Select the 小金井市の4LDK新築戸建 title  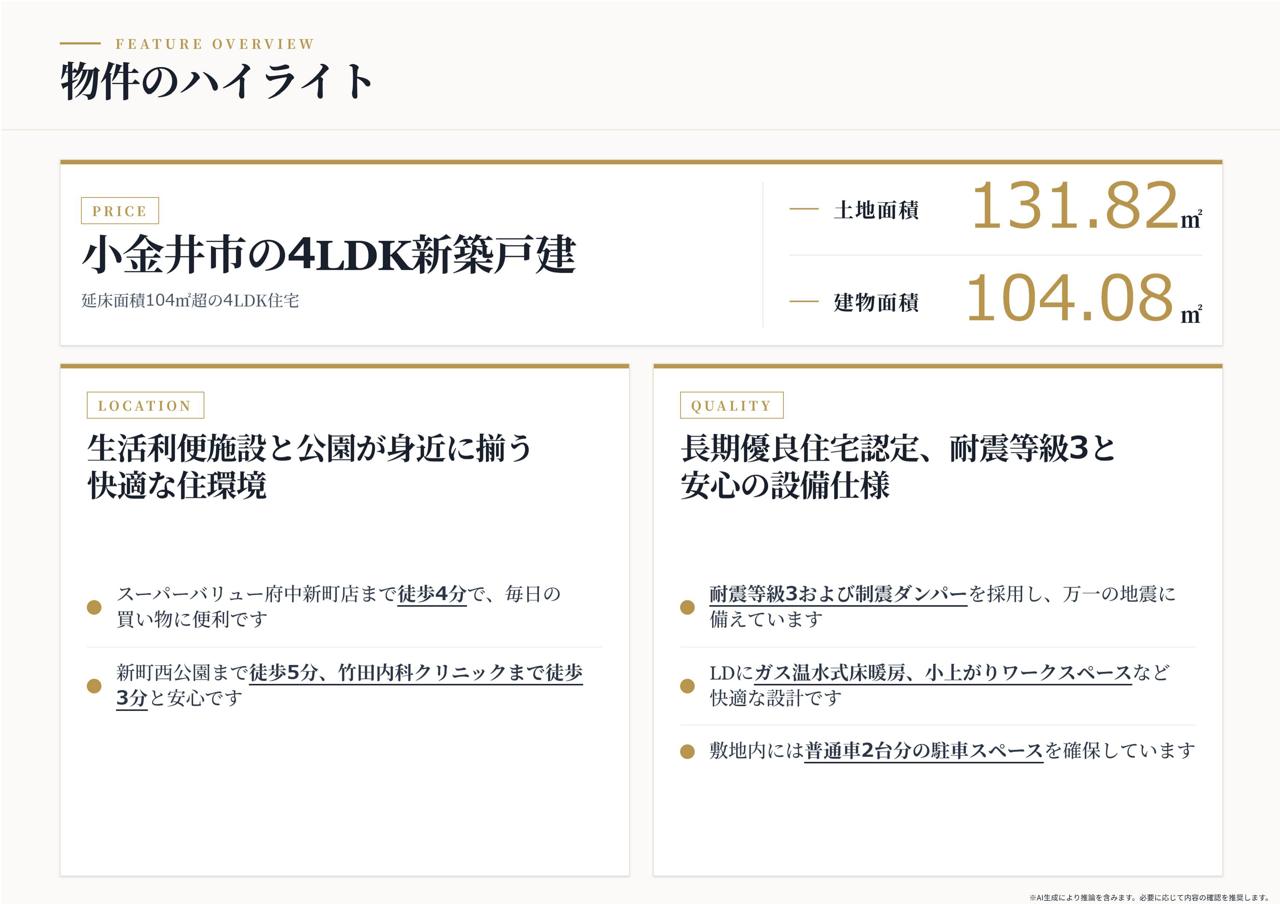coord(329,254)
